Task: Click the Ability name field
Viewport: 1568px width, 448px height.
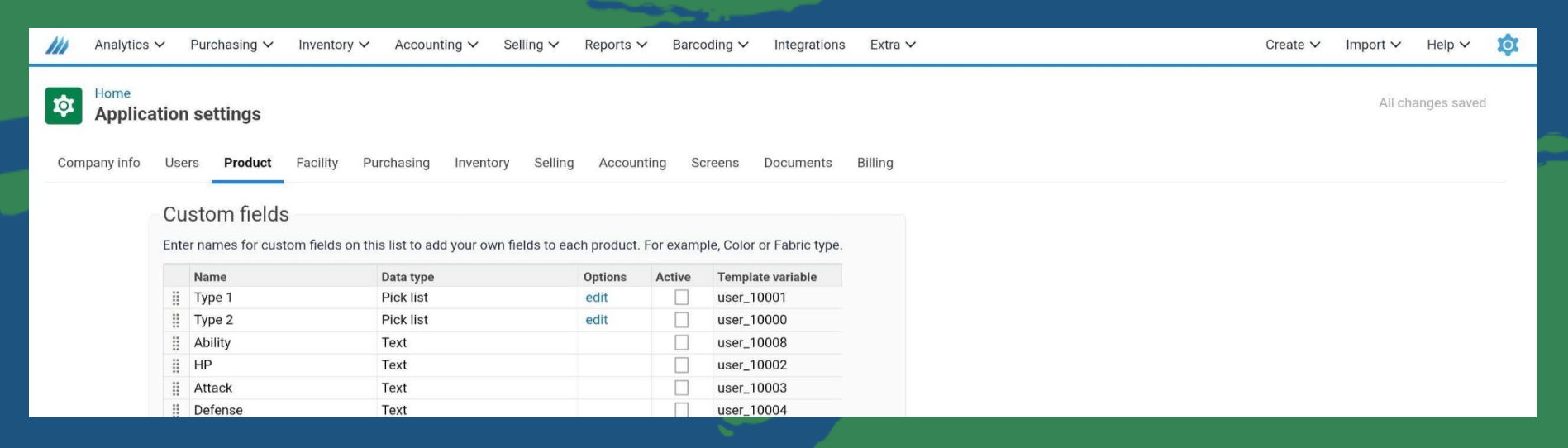Action: point(283,342)
